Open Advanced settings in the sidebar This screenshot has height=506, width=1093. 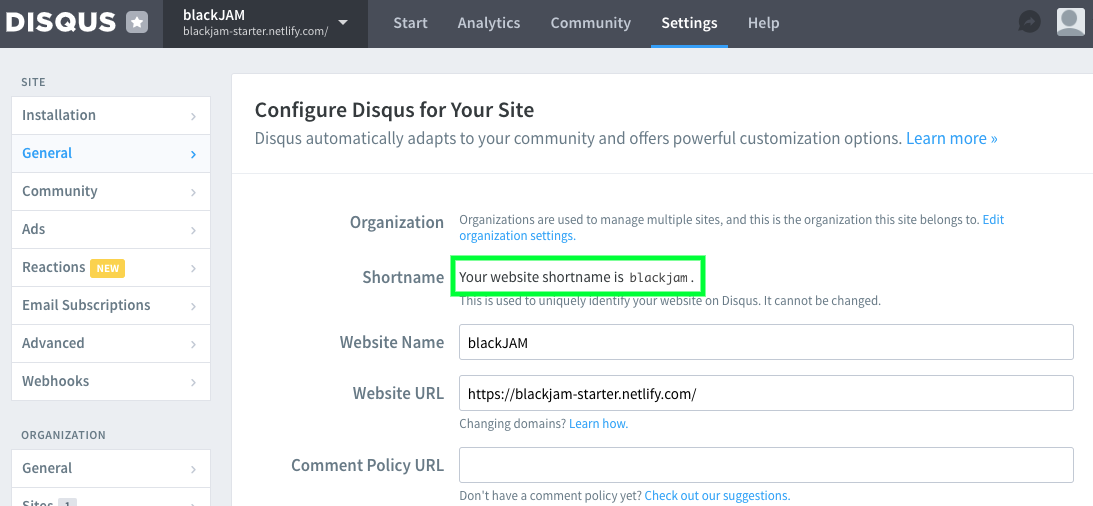[111, 343]
